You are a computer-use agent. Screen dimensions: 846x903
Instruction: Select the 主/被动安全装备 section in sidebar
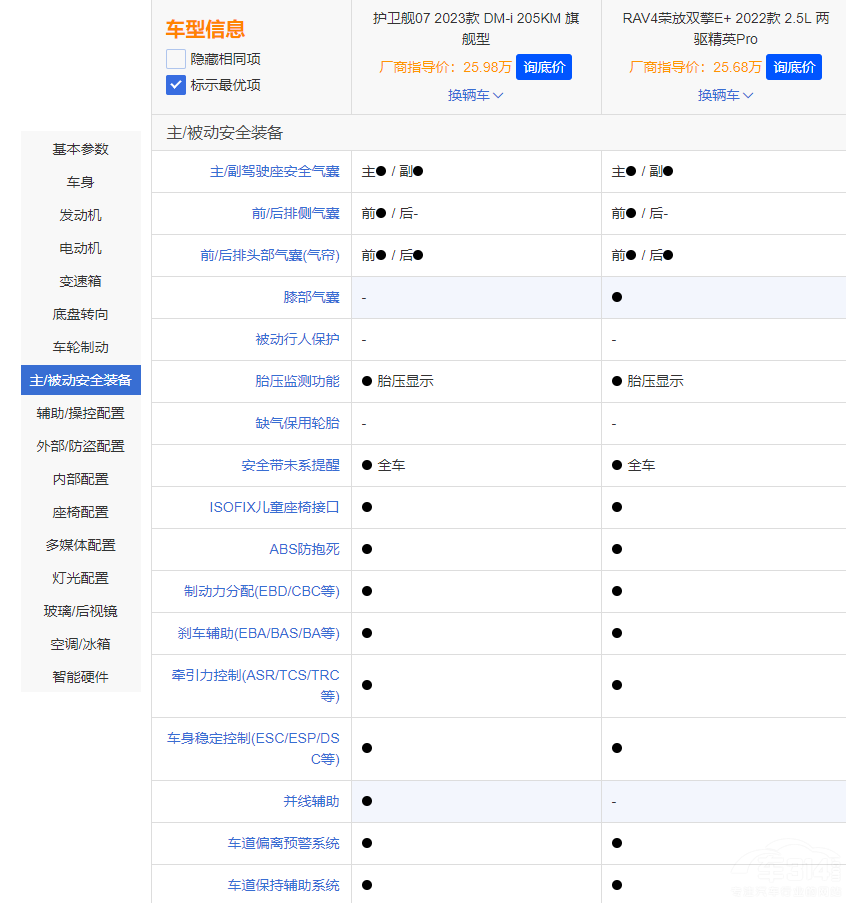(80, 380)
